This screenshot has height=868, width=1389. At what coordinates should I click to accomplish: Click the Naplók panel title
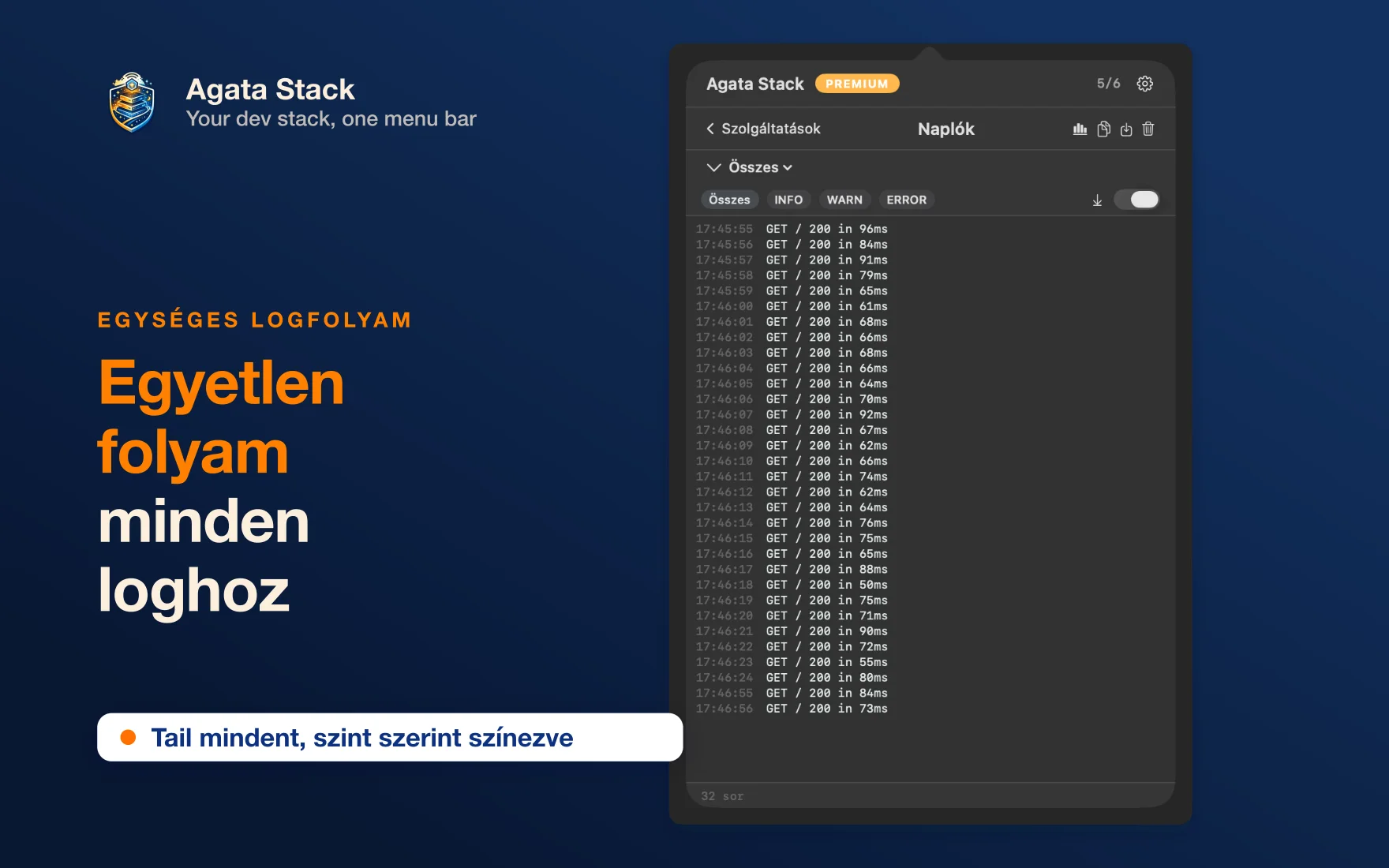coord(946,129)
